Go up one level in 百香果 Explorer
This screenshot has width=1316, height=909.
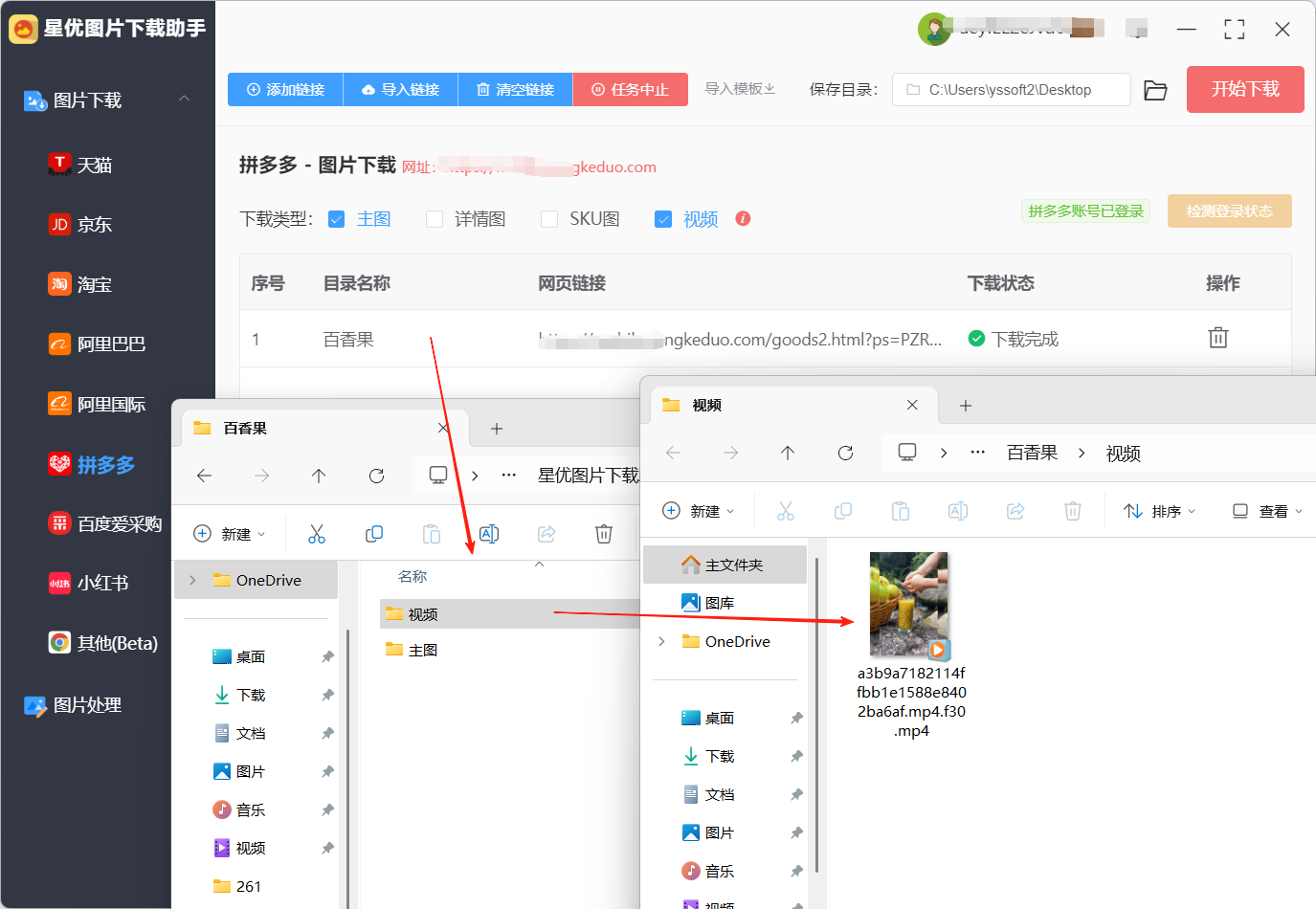319,476
